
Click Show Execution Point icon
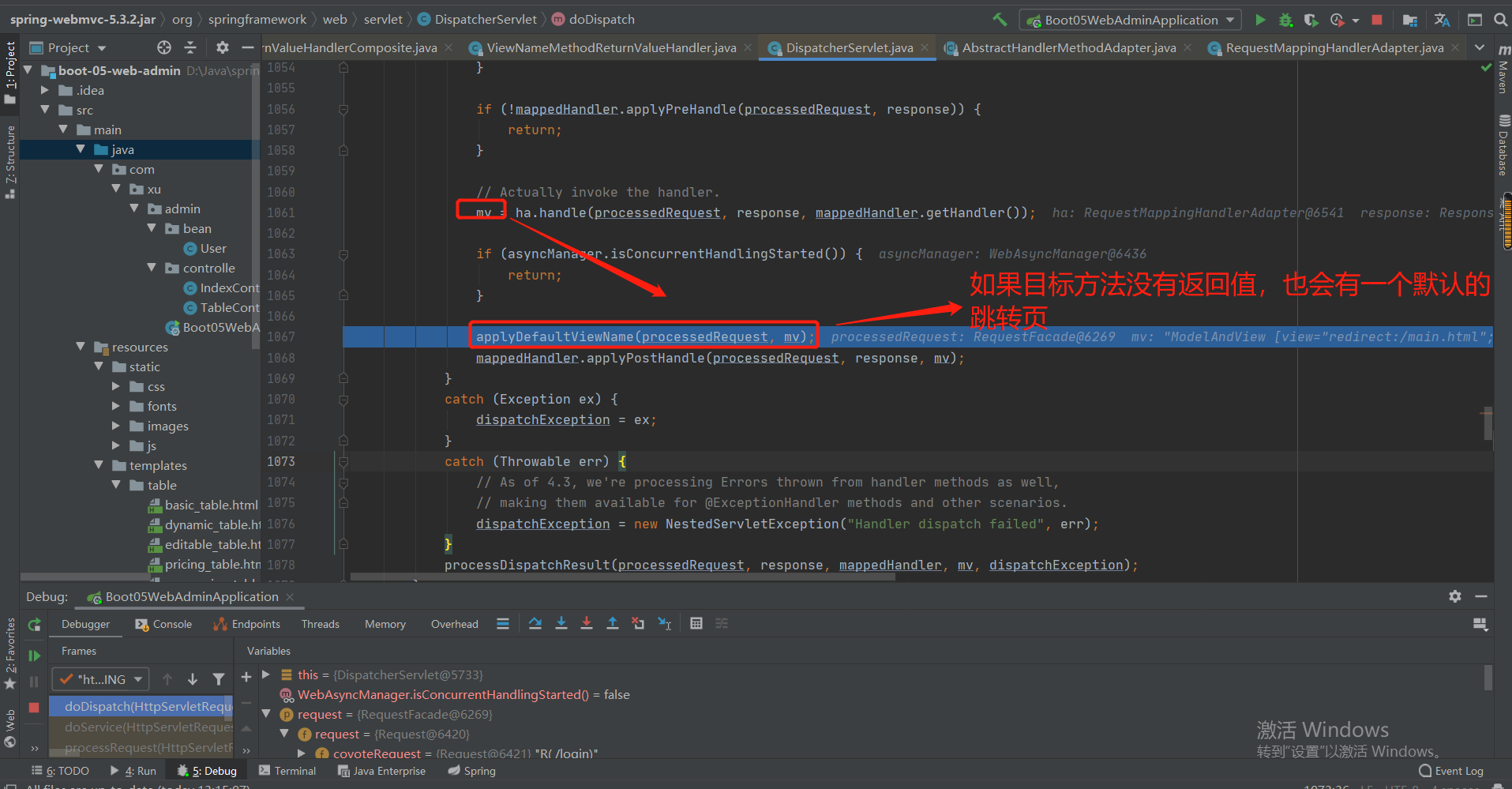pyautogui.click(x=503, y=623)
